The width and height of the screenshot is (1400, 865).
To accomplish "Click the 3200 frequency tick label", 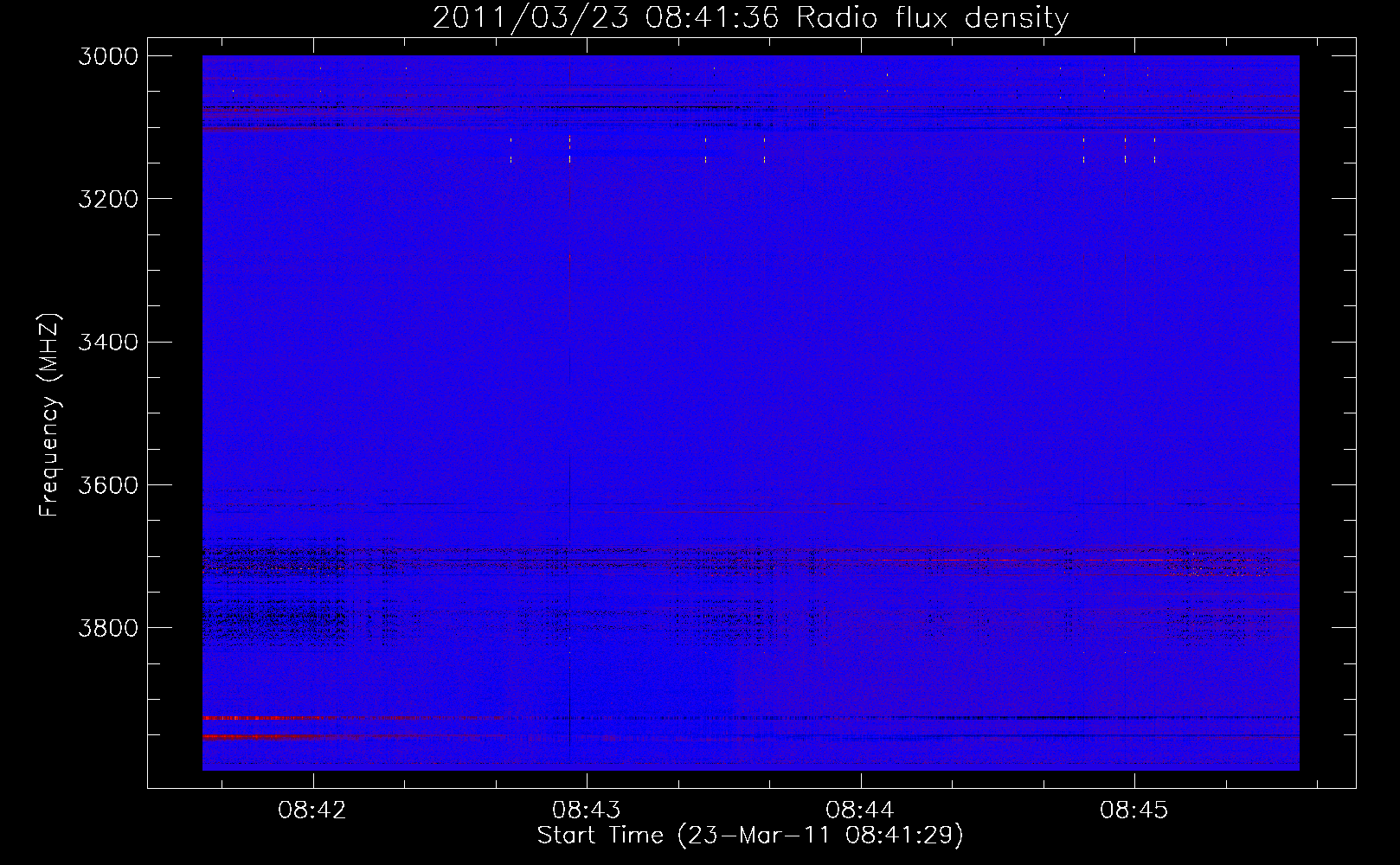I will pos(108,199).
